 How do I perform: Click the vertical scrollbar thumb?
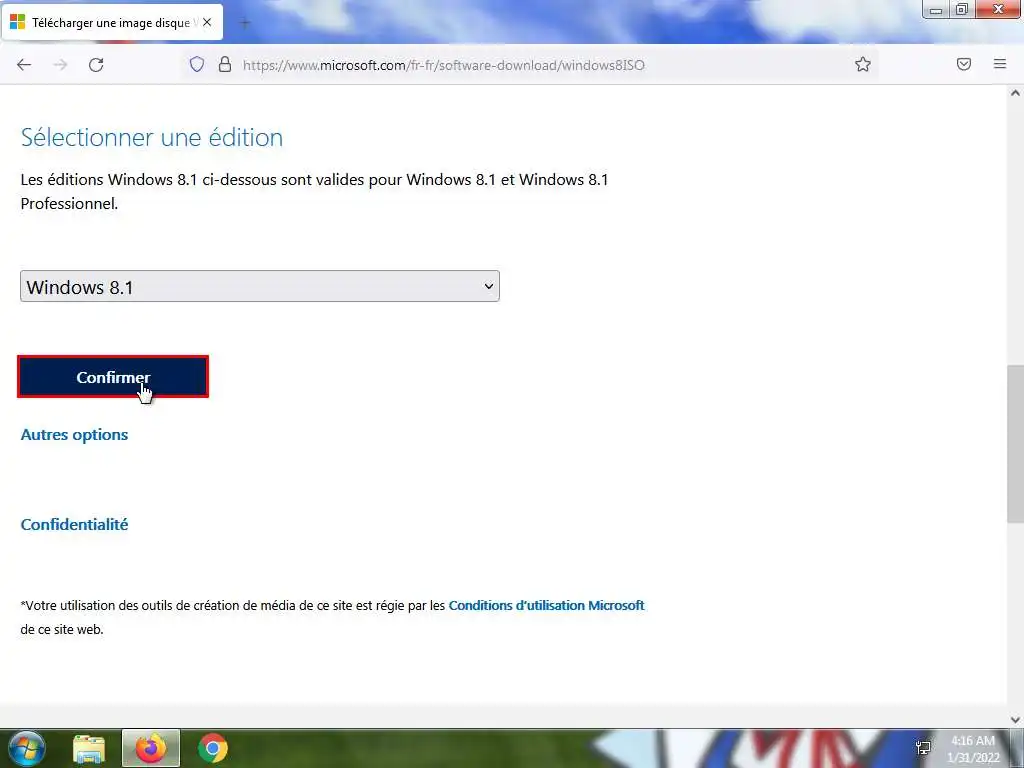point(1015,443)
